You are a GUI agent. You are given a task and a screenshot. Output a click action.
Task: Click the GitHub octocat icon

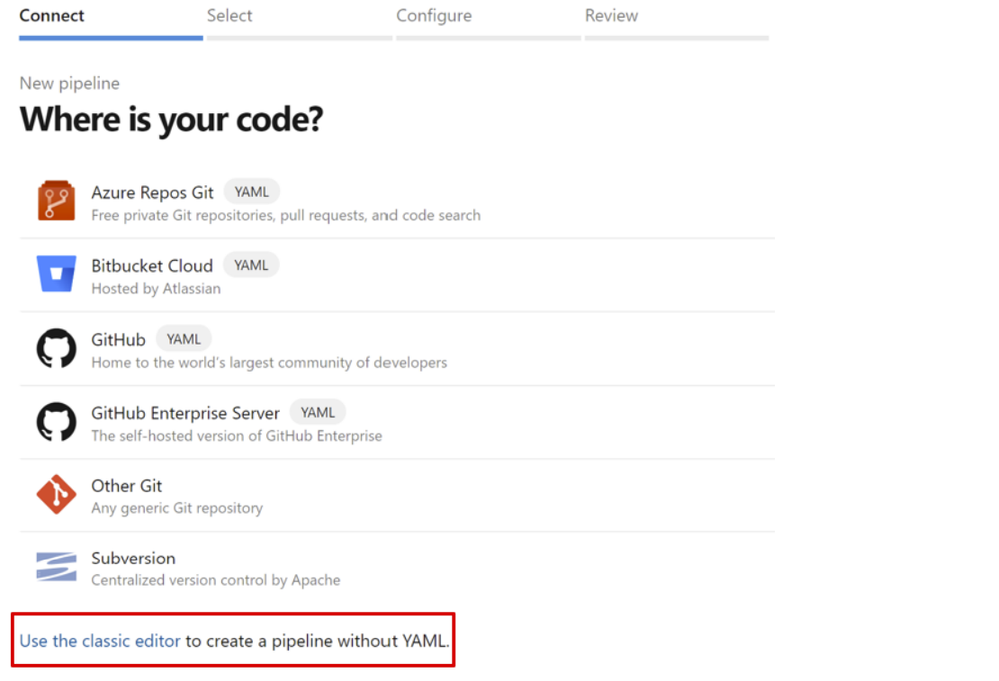(56, 348)
